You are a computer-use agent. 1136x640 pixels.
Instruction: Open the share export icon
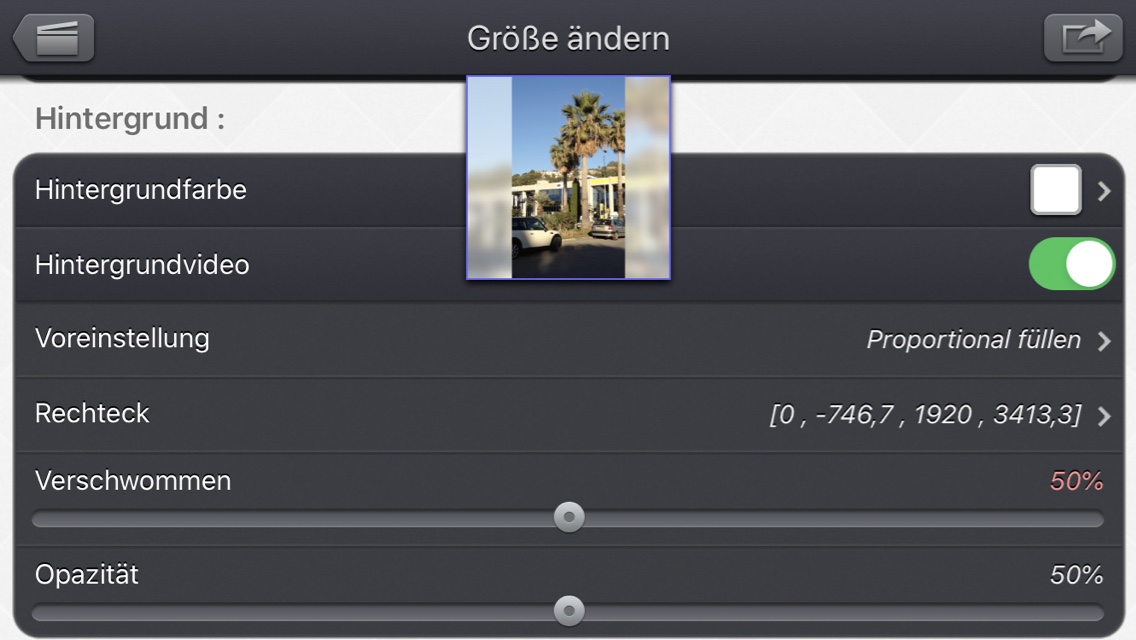pyautogui.click(x=1082, y=37)
